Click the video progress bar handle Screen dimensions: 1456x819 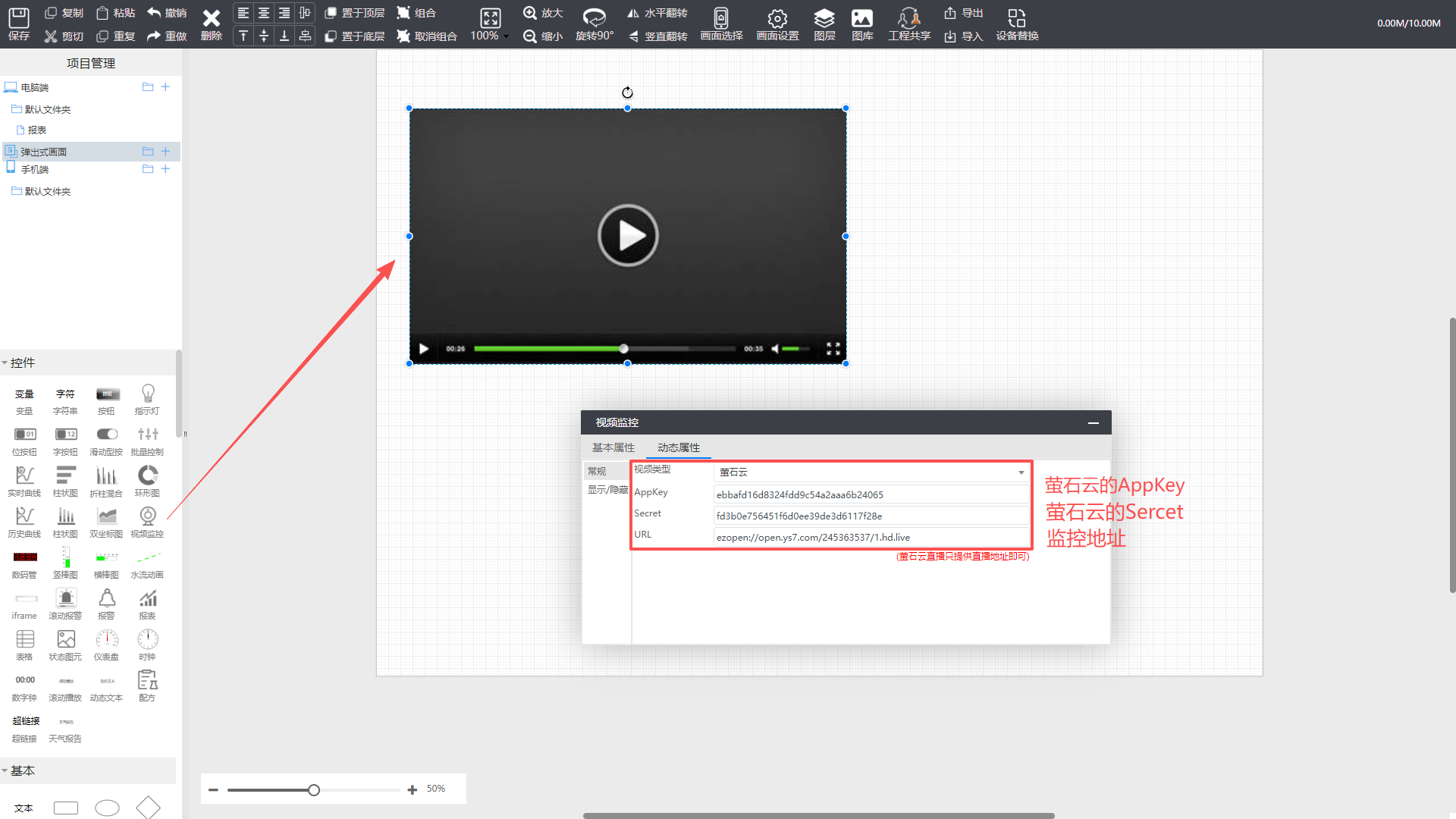[623, 349]
